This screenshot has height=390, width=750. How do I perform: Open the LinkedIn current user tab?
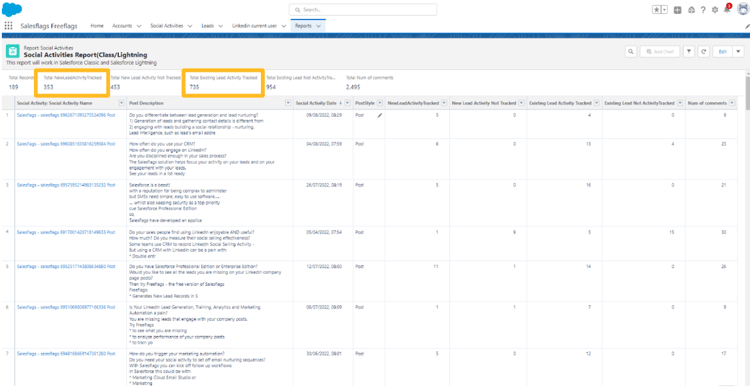point(254,26)
